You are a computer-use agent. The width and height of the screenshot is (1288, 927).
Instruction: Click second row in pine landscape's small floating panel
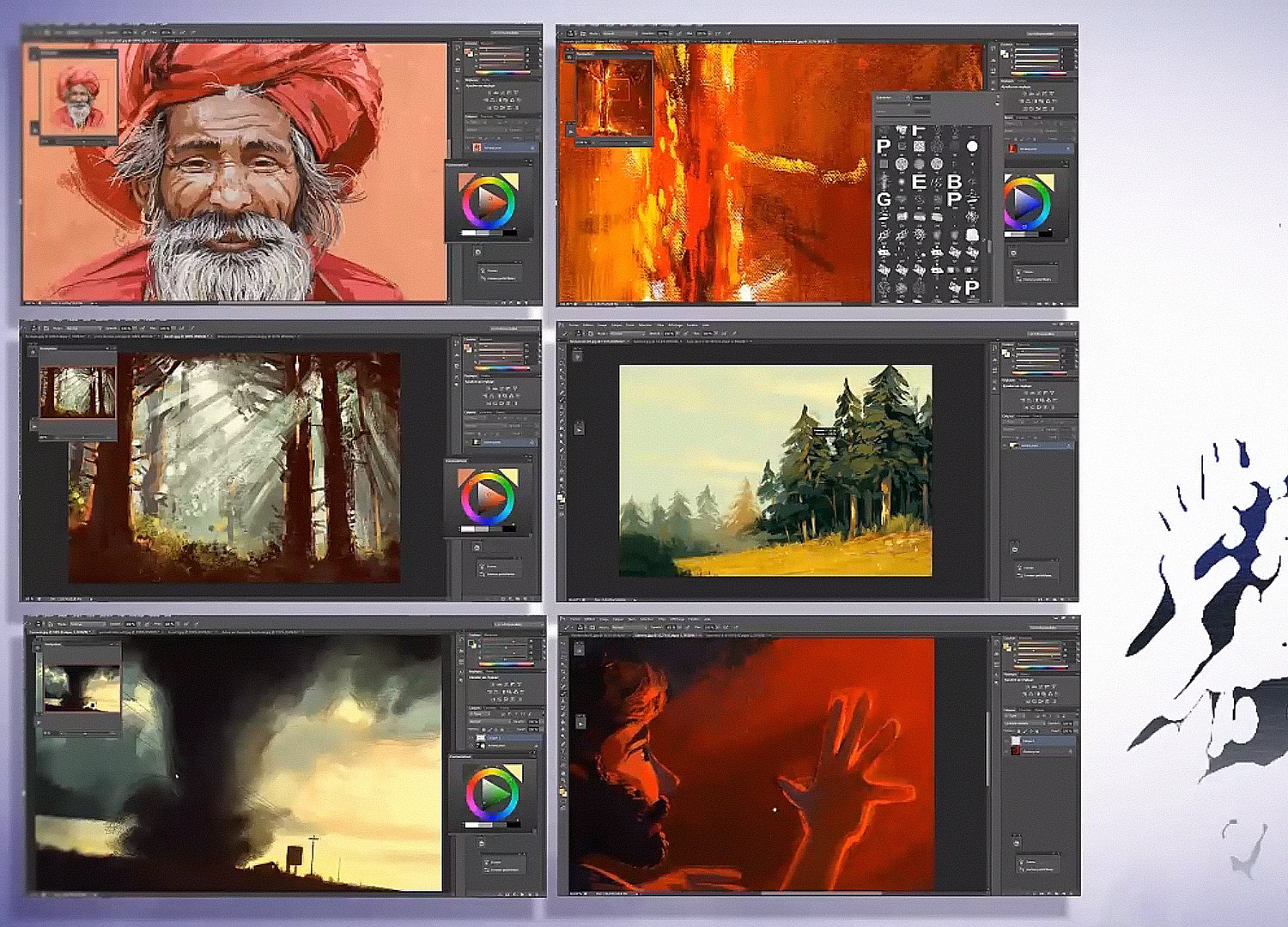pos(1035,576)
